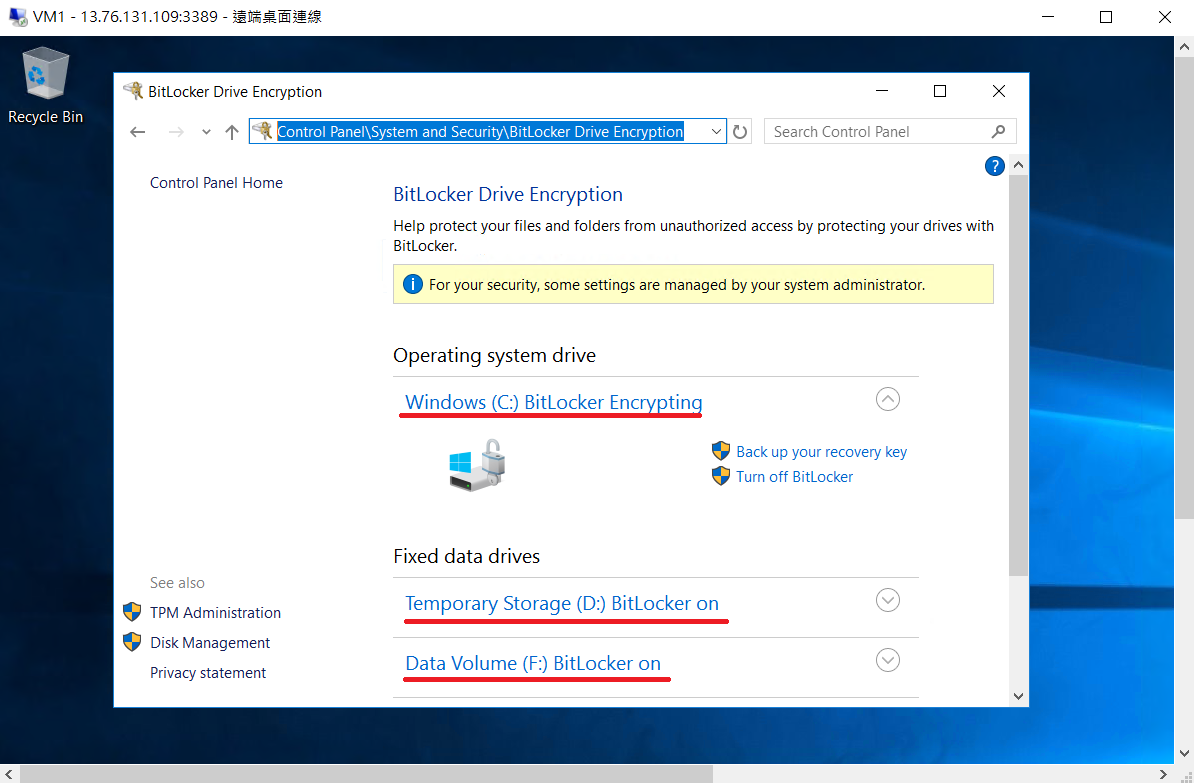Image resolution: width=1194 pixels, height=783 pixels.
Task: Click the BitLocker window scrollbar up arrow
Action: pyautogui.click(x=1018, y=165)
